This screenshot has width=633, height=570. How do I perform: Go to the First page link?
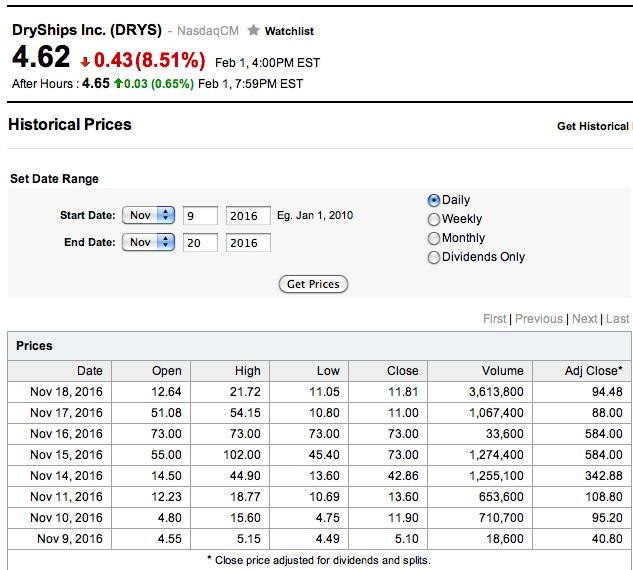tap(495, 319)
